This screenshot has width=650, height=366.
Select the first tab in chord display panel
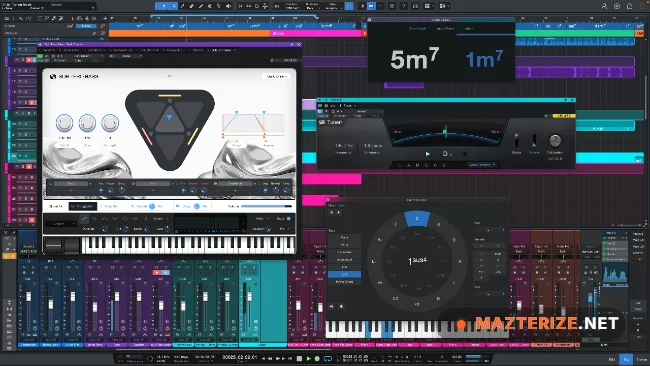(417, 28)
